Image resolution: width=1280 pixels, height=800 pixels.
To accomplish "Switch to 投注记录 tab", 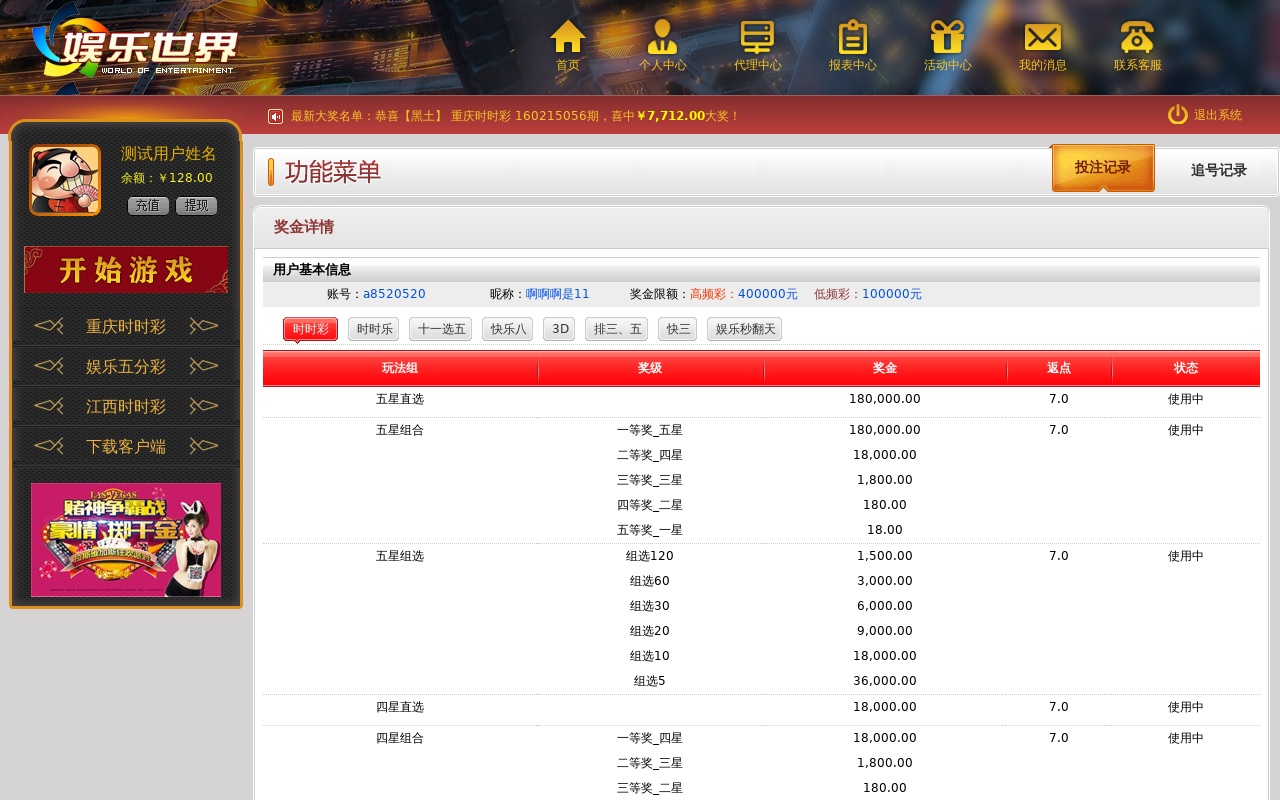I will tap(1103, 168).
